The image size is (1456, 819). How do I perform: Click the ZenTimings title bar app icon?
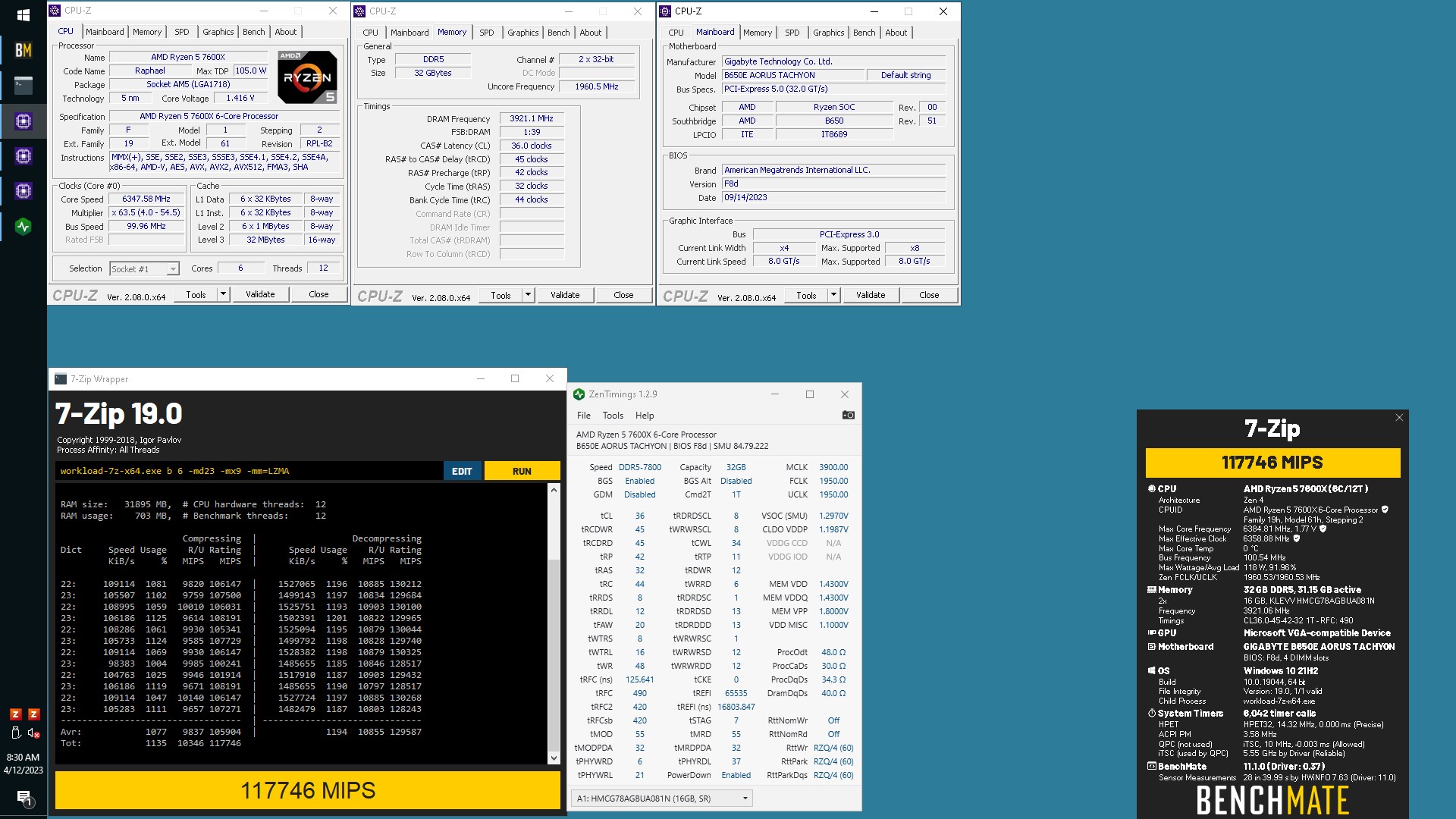[x=579, y=394]
